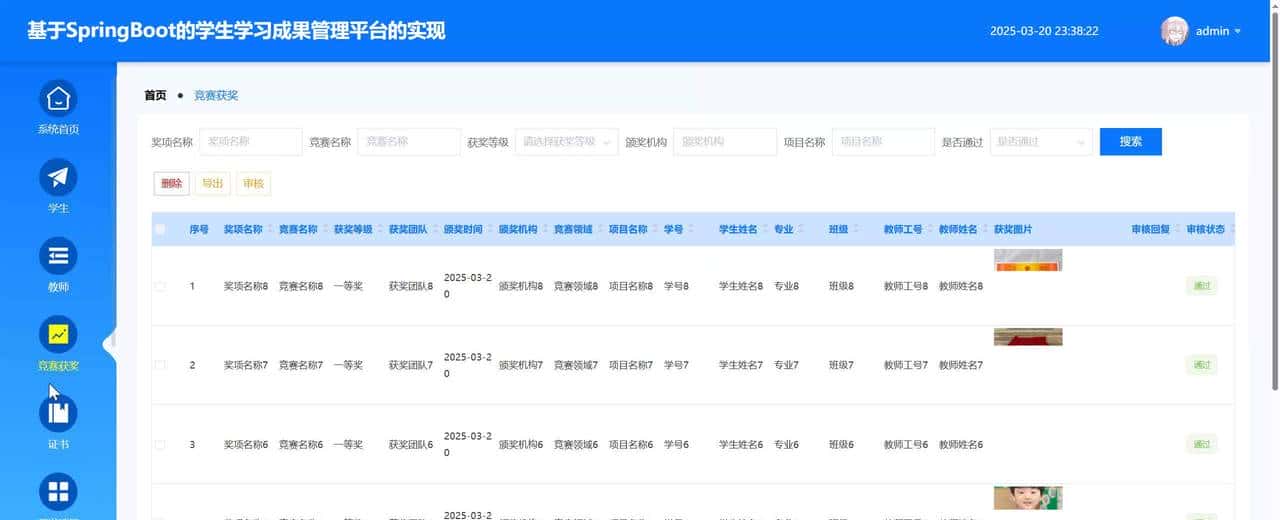The image size is (1280, 520).
Task: Select cell 专业7
Action: pyautogui.click(x=786, y=365)
